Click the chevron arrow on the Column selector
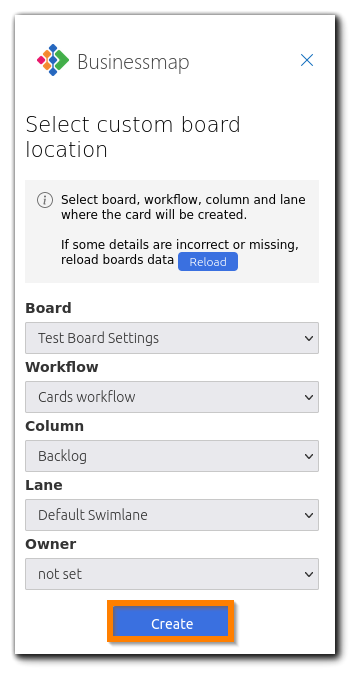362x681 pixels. [x=309, y=456]
